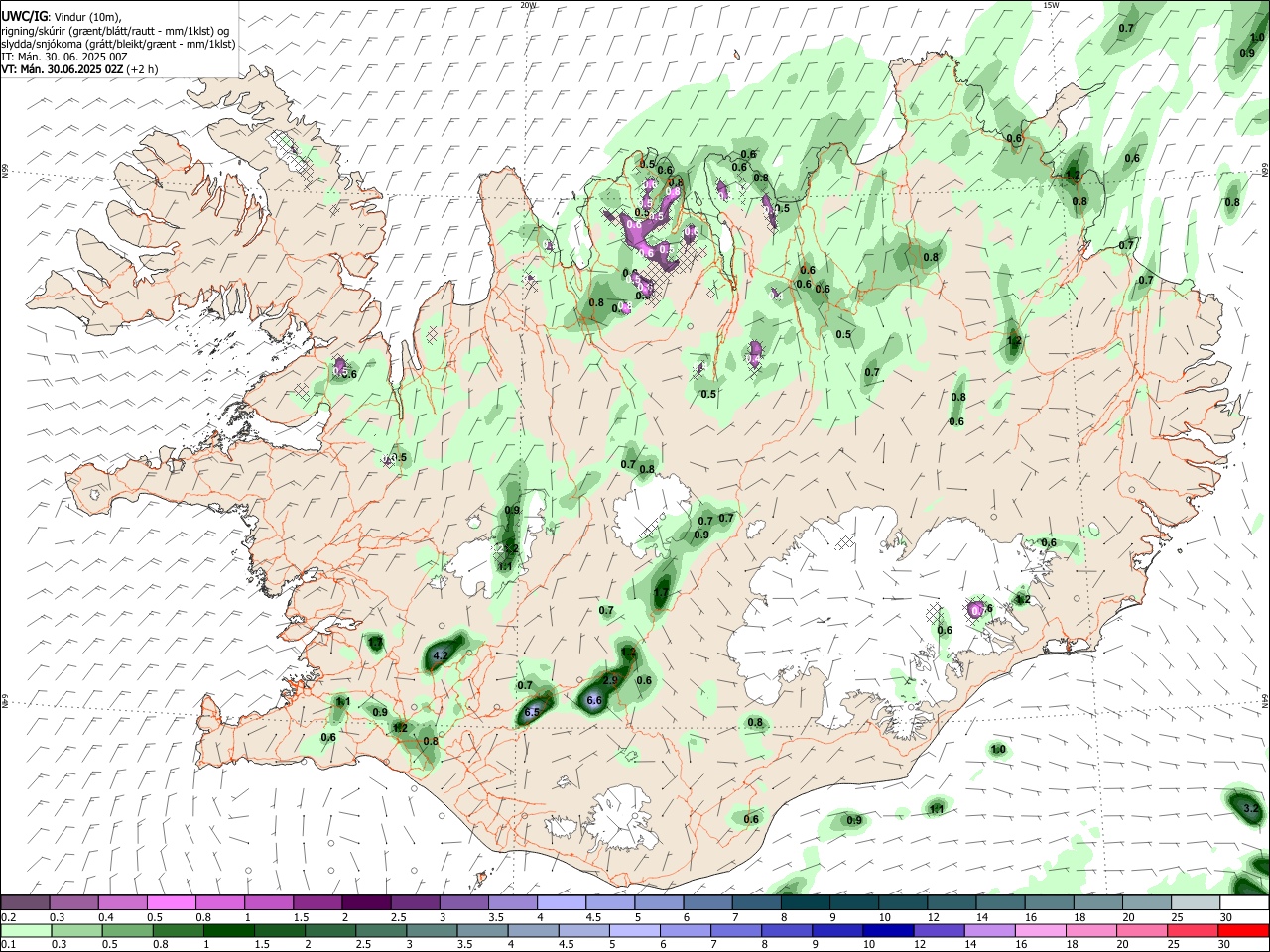1270x952 pixels.
Task: Select the white swatch ending the top legend row
Action: (x=1245, y=903)
